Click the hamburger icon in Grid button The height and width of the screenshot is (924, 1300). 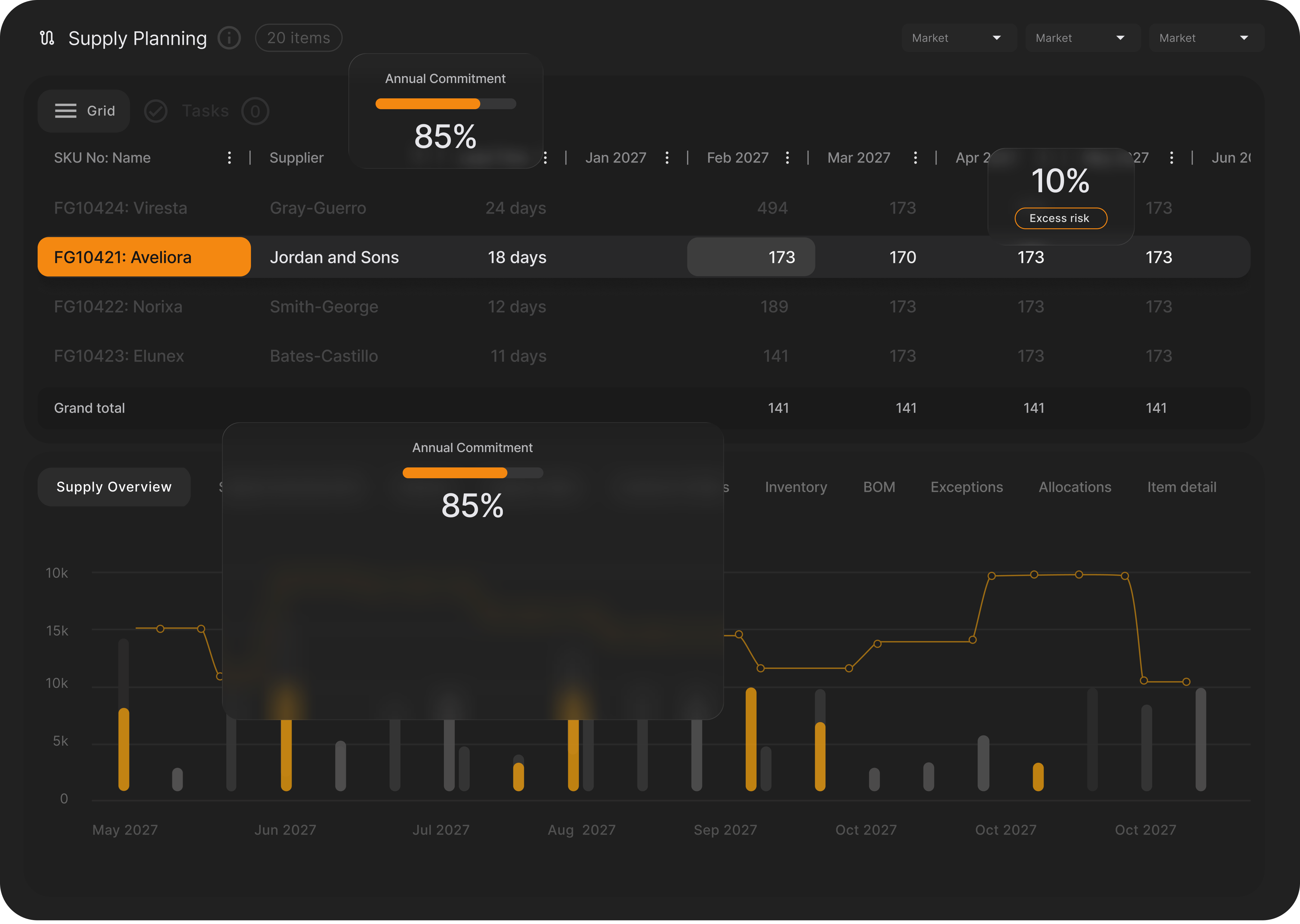(x=66, y=111)
